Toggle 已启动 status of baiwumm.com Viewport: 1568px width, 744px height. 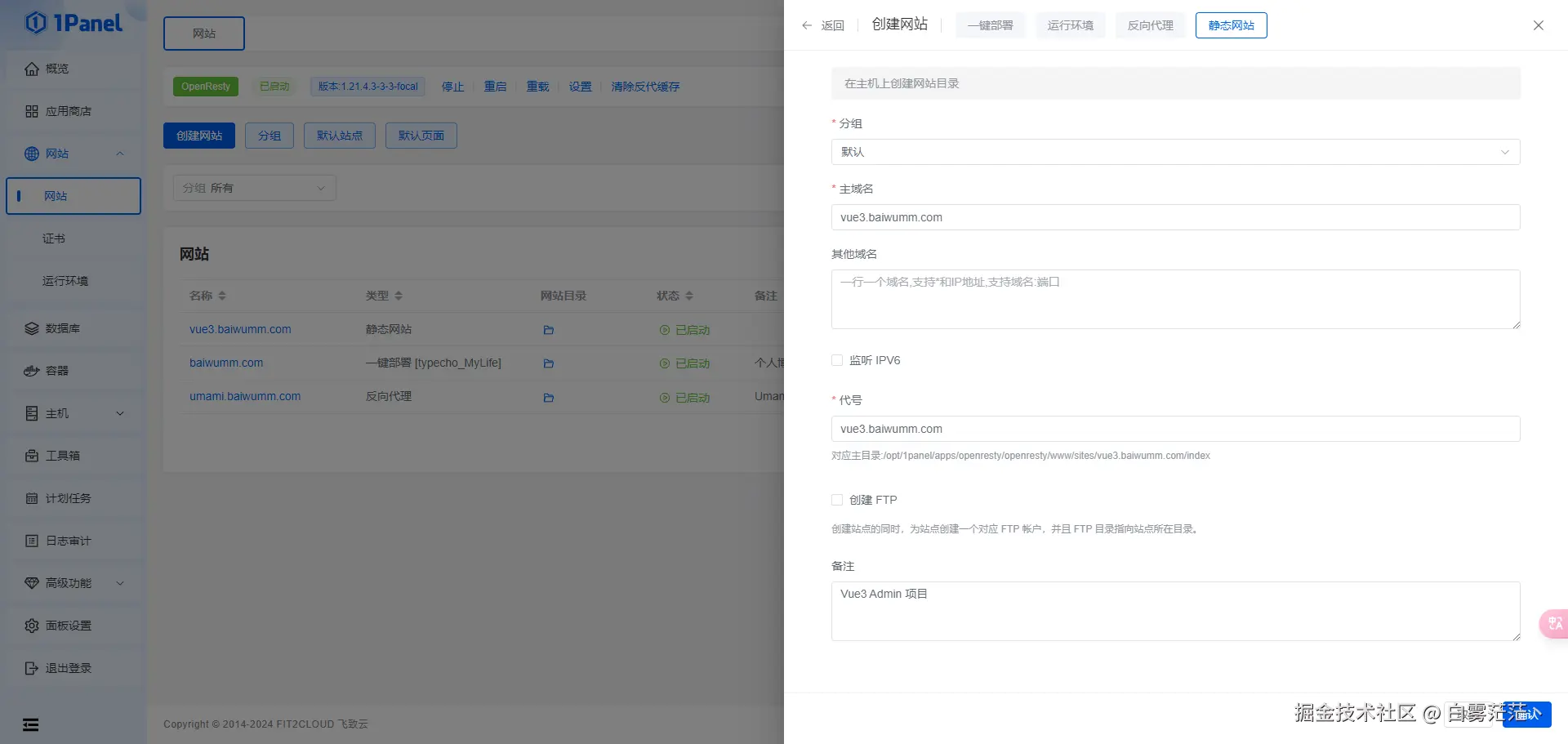(684, 363)
